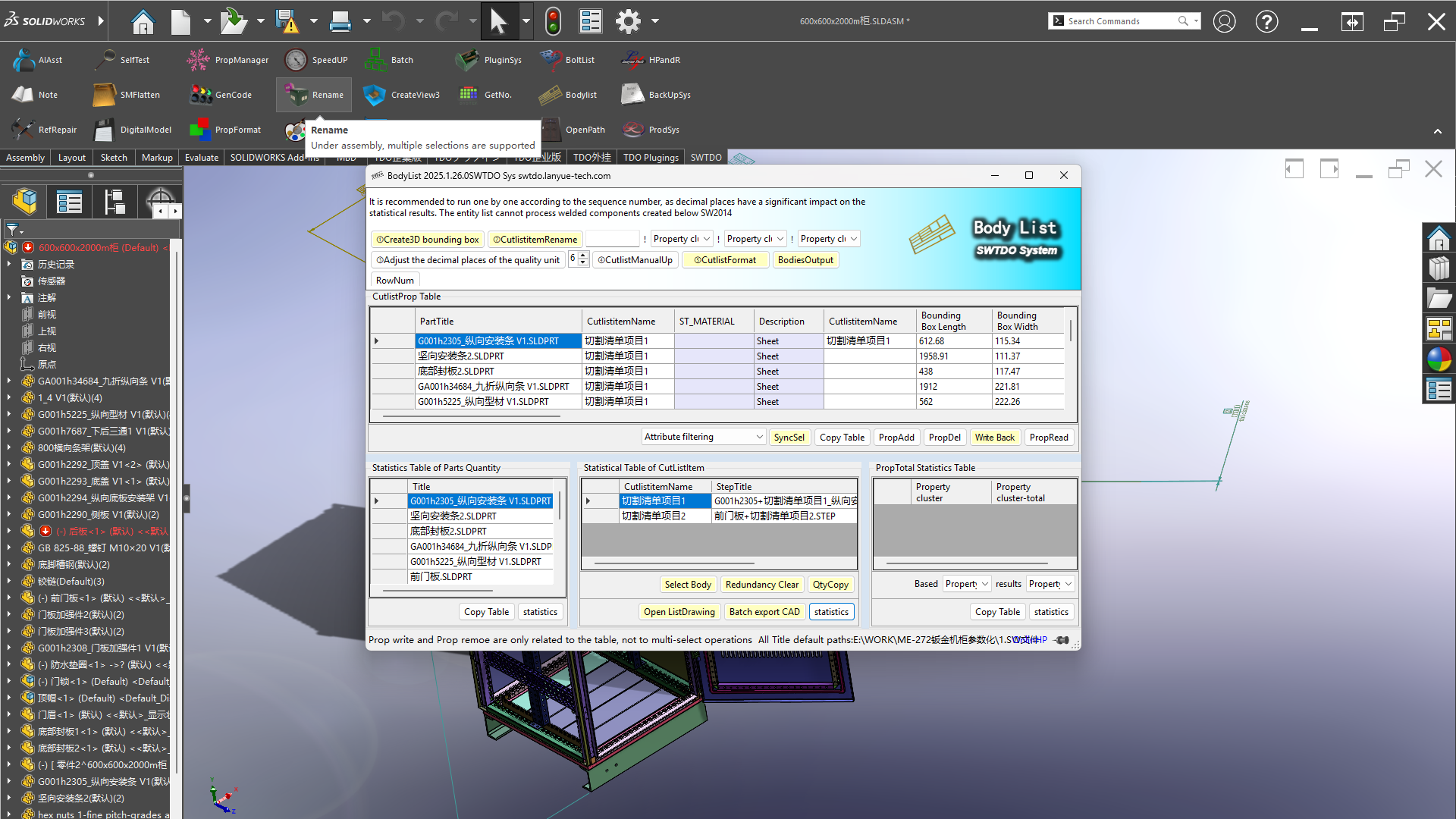1456x819 pixels.
Task: Click the Write Back button
Action: [x=994, y=438]
